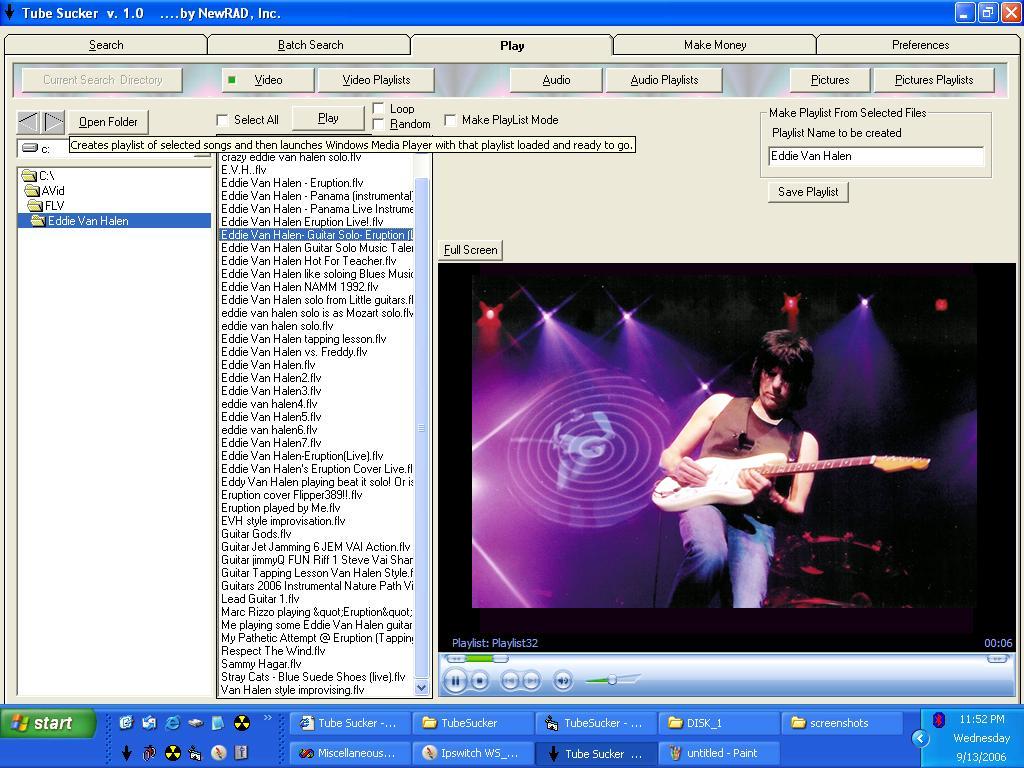Show Video files with the Video button

[268, 80]
